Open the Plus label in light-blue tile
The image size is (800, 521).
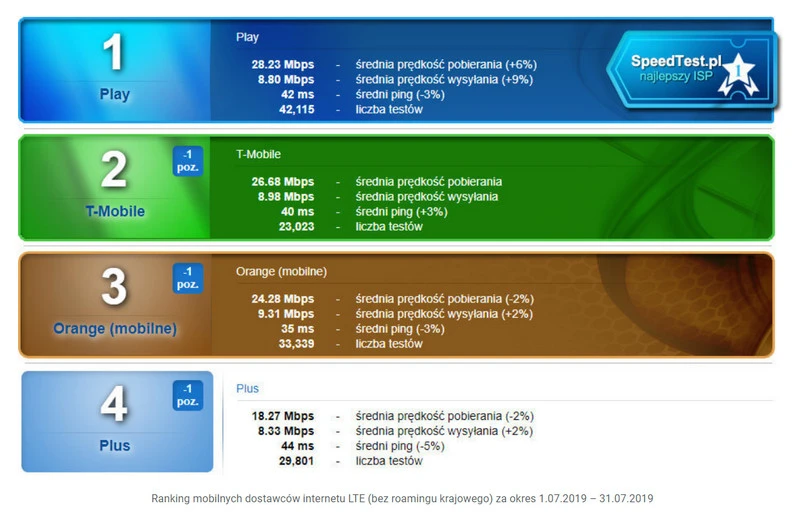(114, 446)
